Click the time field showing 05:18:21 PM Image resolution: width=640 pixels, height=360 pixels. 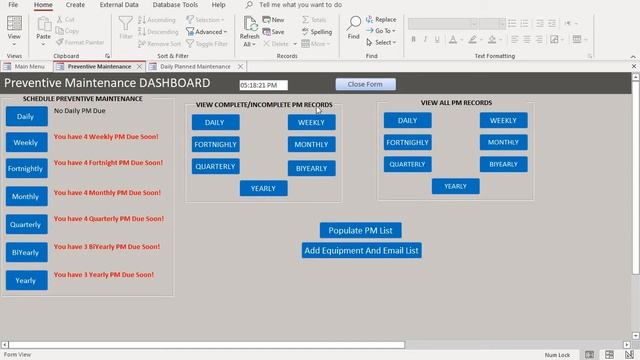coord(263,85)
